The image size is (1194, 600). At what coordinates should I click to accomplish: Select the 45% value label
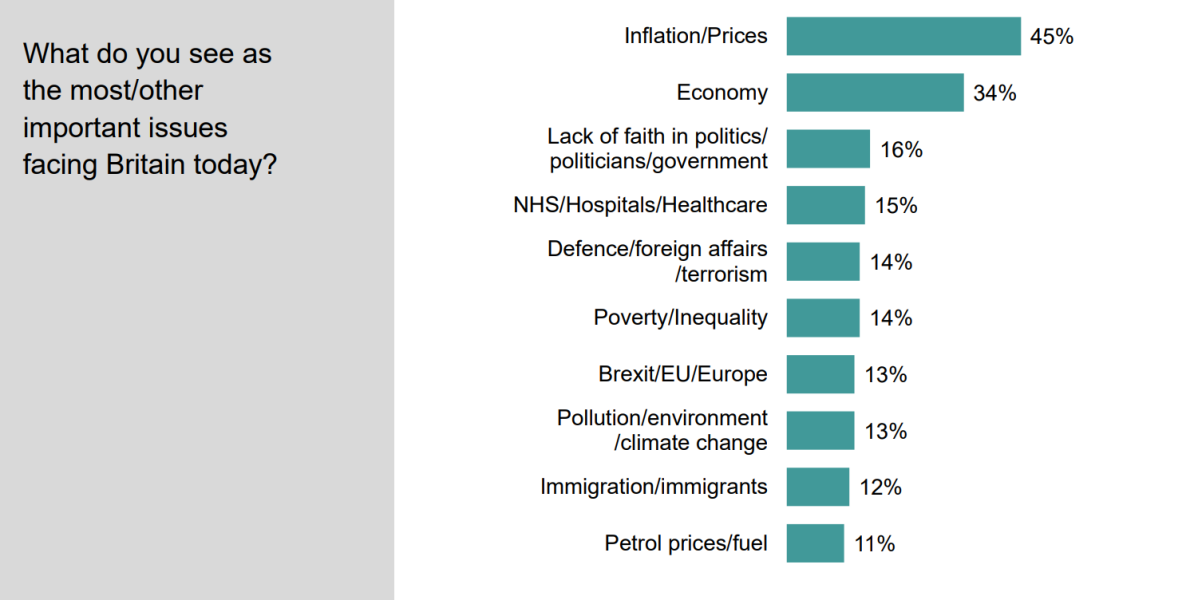click(1052, 37)
